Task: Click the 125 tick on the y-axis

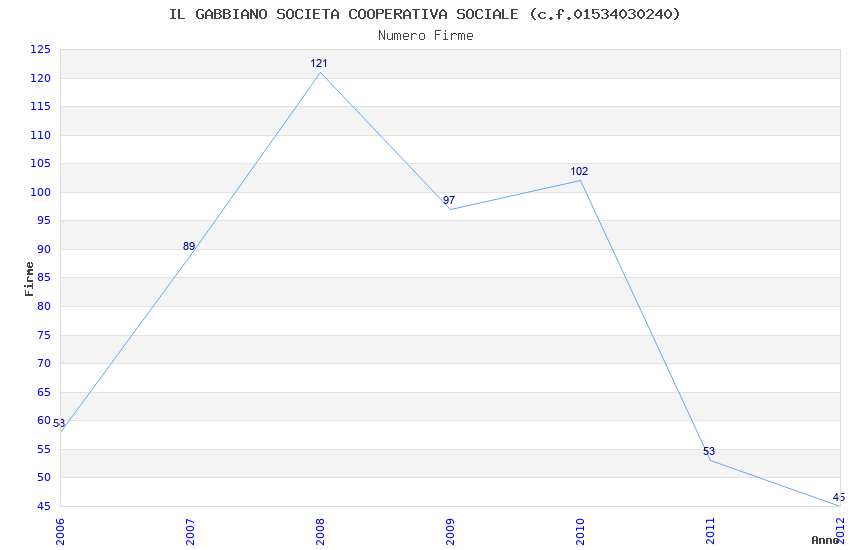Action: tap(40, 49)
